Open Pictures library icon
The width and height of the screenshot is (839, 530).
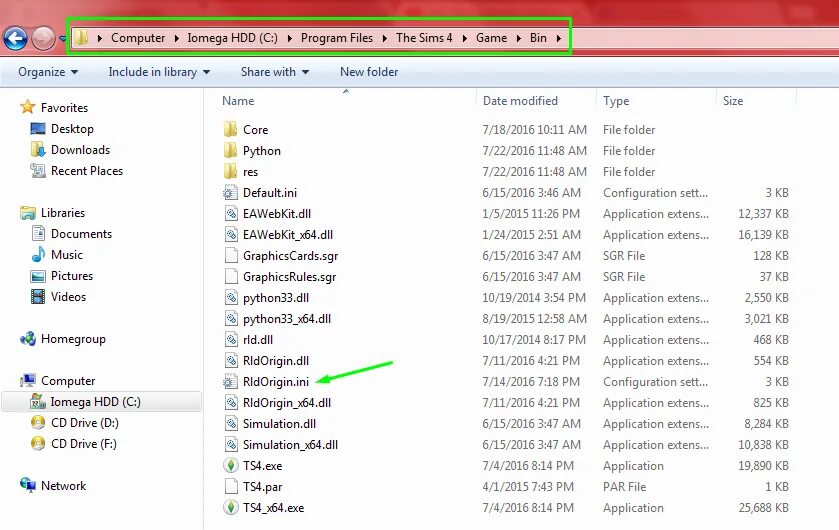(x=38, y=276)
